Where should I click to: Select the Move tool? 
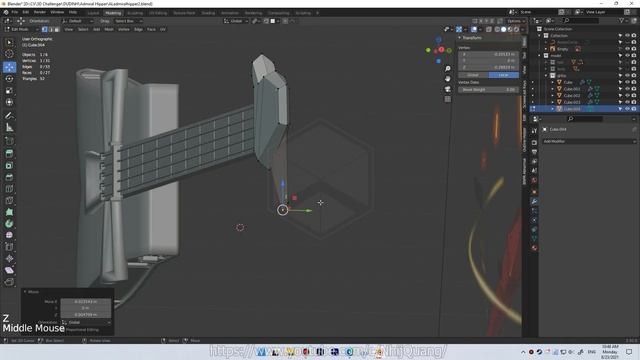(9, 67)
